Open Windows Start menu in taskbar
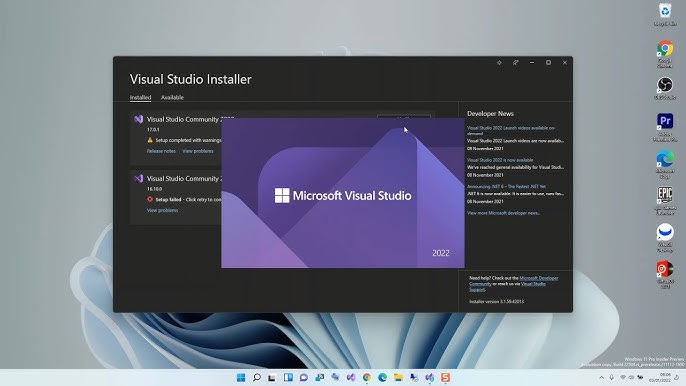 (241, 377)
